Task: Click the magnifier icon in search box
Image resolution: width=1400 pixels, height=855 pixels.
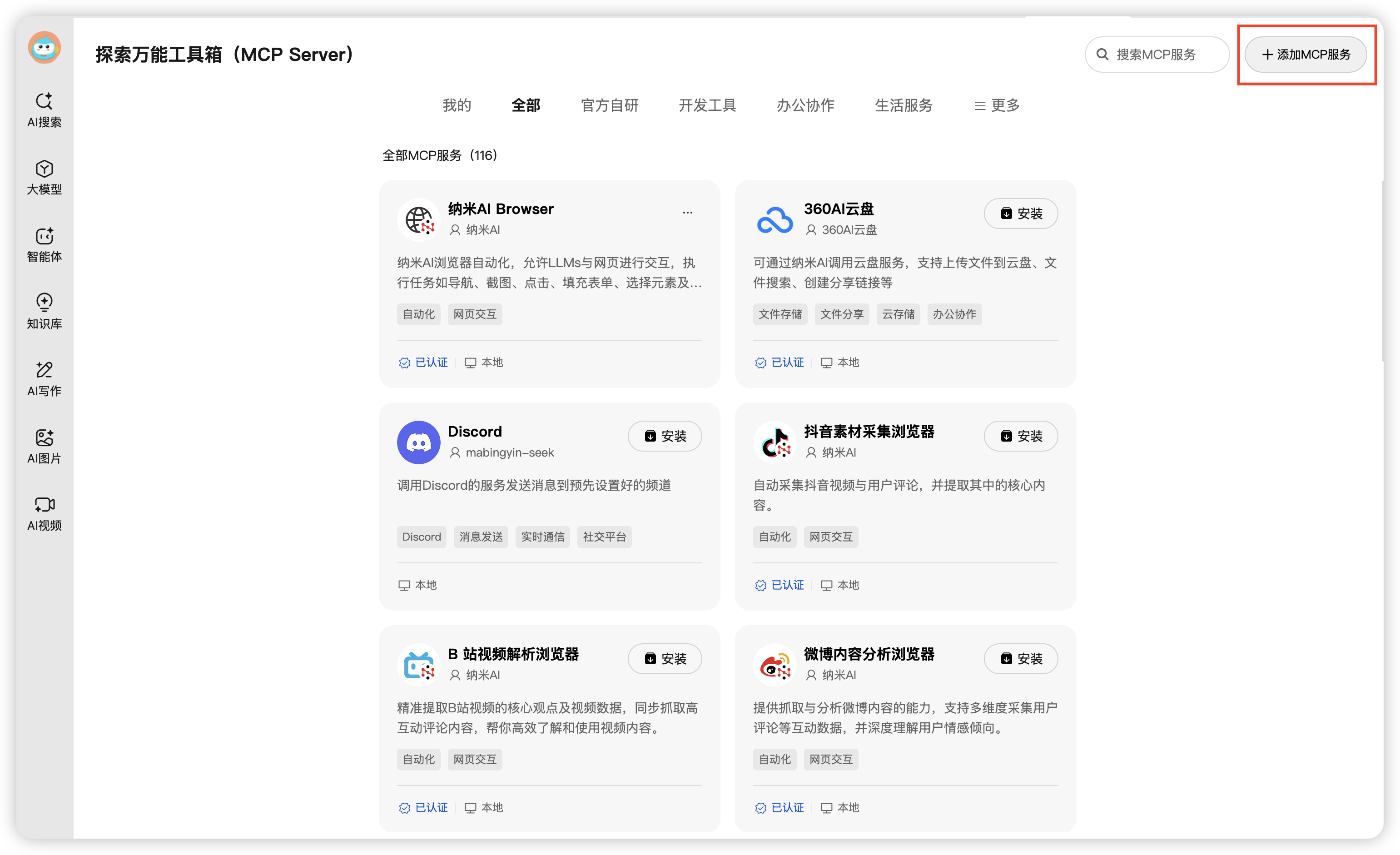Action: [1102, 55]
